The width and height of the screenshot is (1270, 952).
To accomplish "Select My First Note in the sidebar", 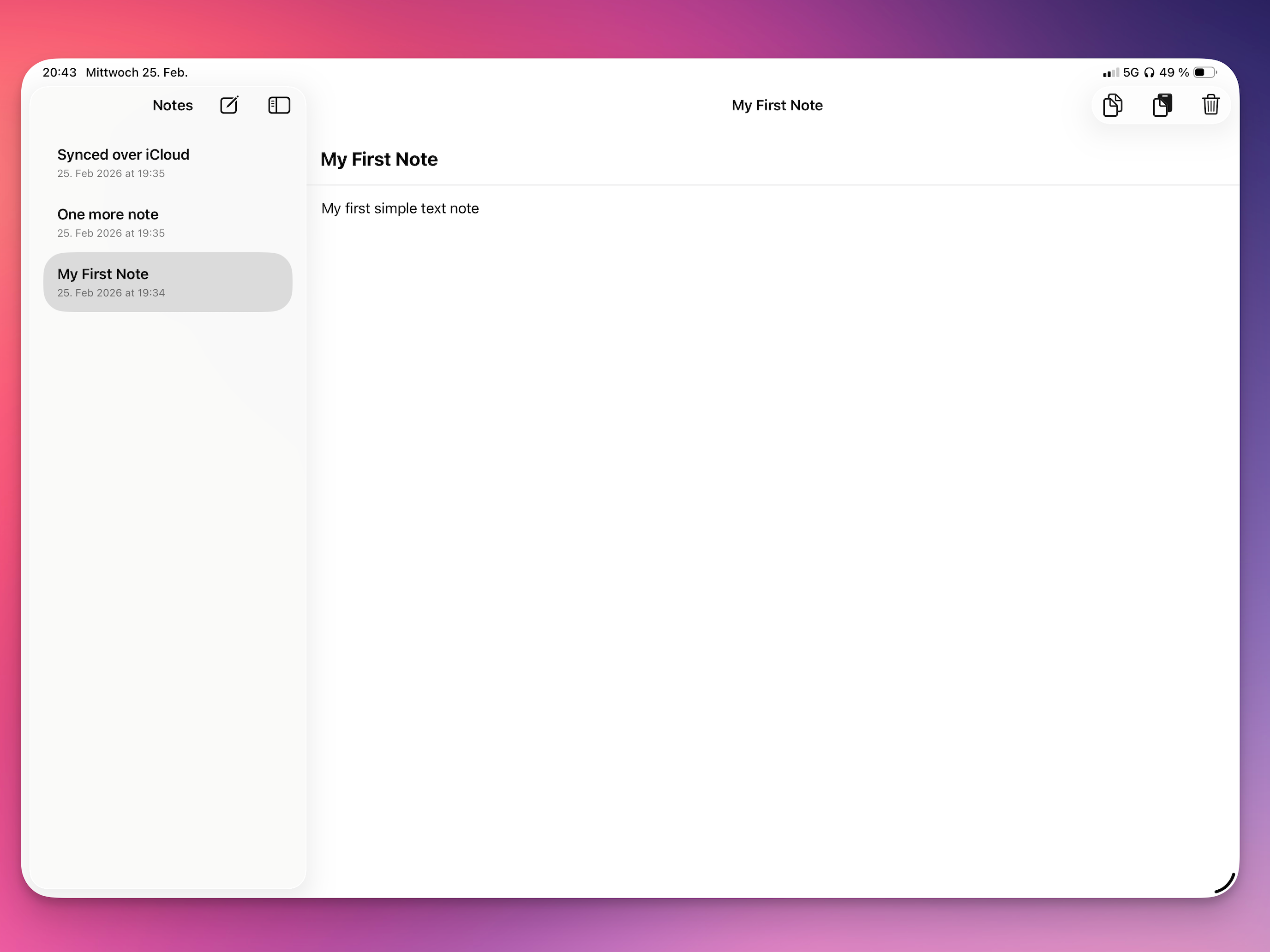I will pyautogui.click(x=103, y=274).
